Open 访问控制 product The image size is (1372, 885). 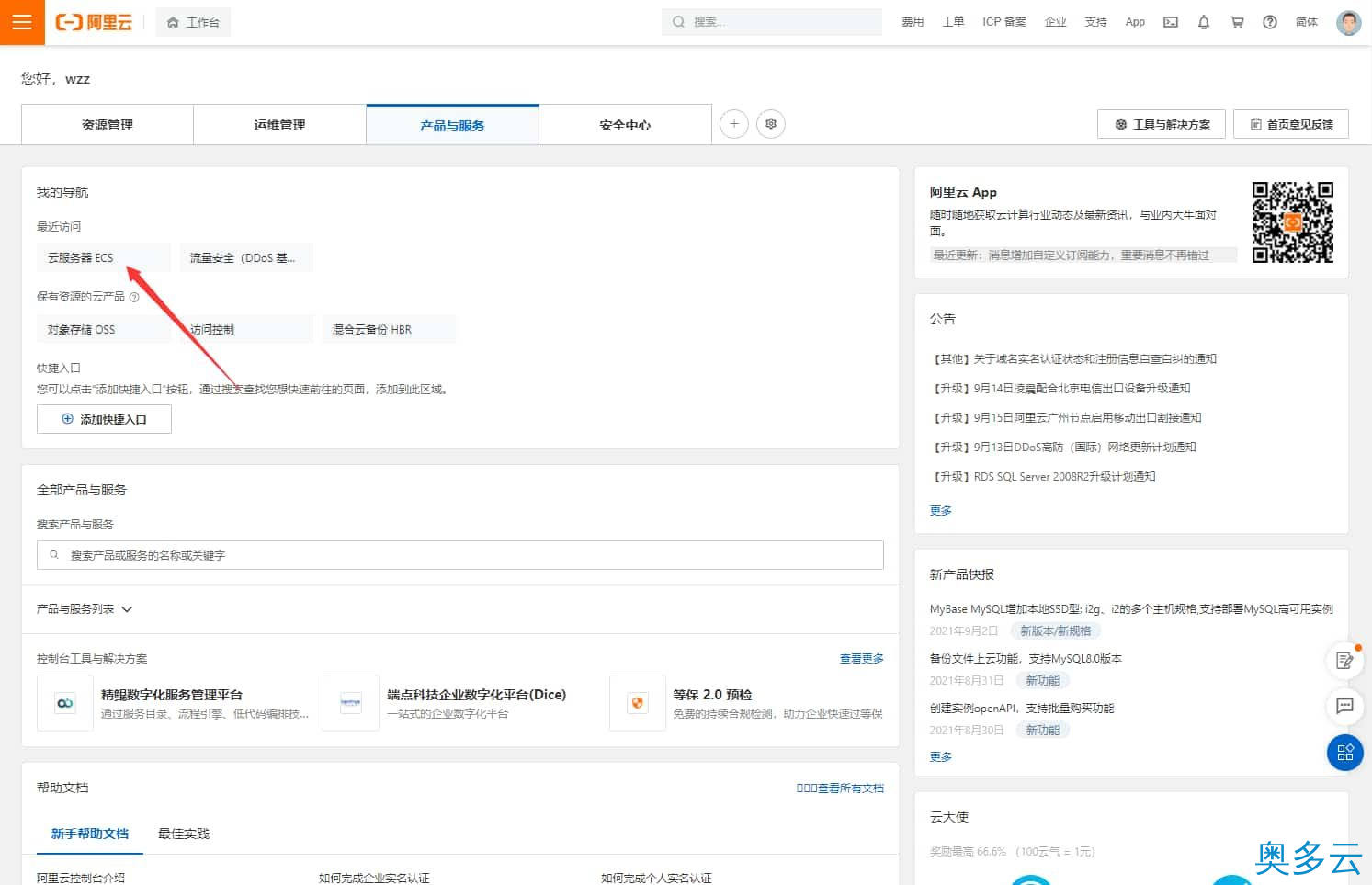pos(246,329)
